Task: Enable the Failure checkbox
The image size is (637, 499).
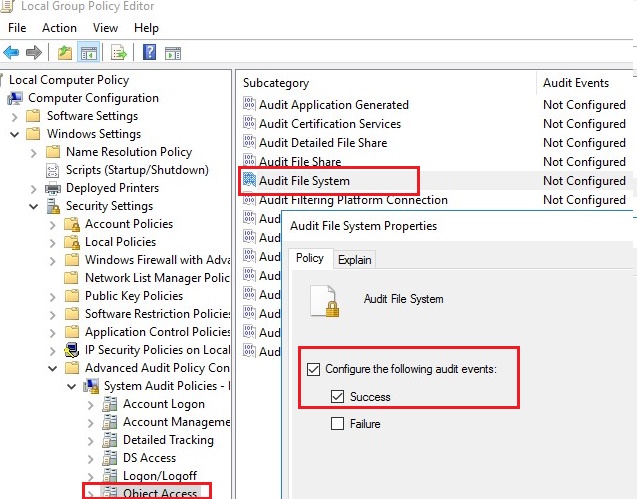Action: 339,424
